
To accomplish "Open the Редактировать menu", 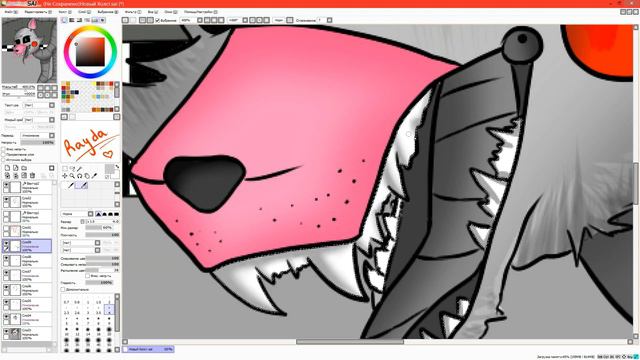I will tap(37, 12).
